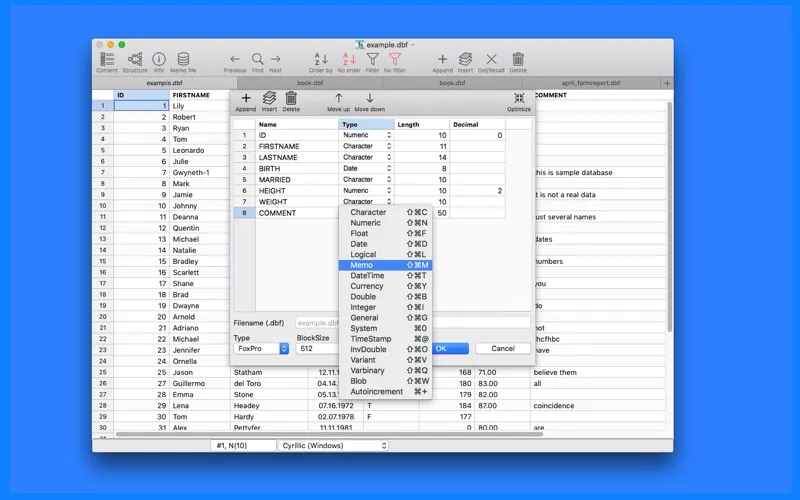Insert a record from main toolbar
The height and width of the screenshot is (500, 800).
click(465, 59)
